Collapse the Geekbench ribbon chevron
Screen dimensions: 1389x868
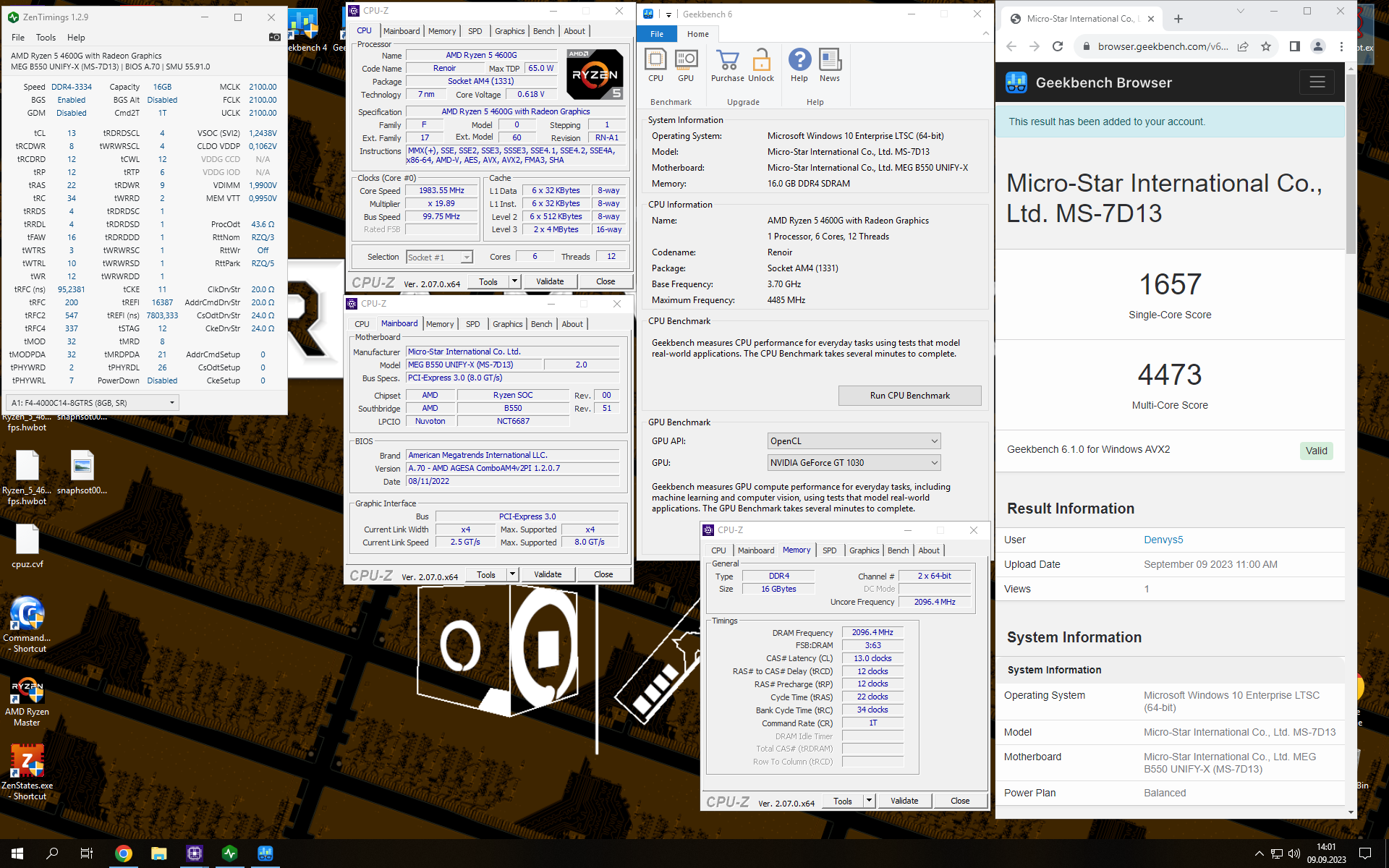point(985,33)
